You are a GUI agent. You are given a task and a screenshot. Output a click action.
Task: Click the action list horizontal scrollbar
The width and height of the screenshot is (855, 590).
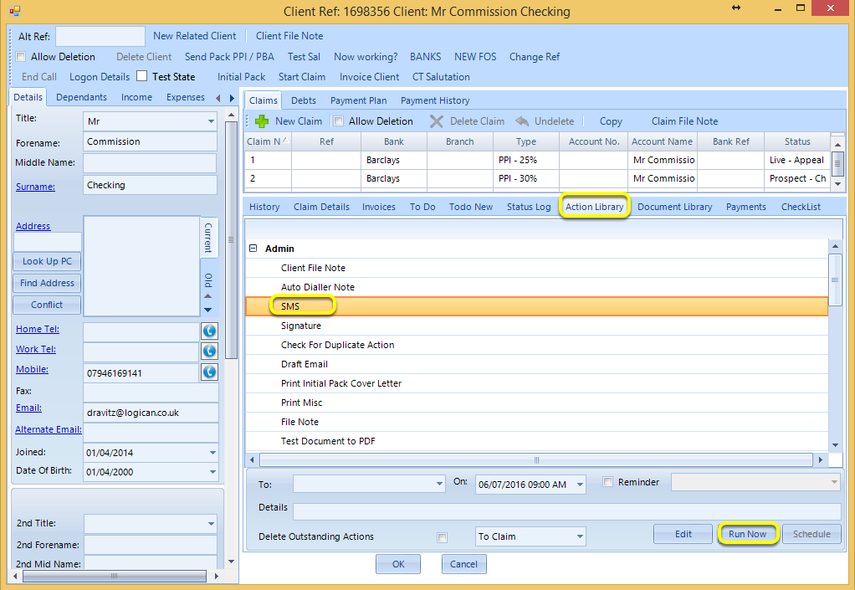(x=536, y=460)
